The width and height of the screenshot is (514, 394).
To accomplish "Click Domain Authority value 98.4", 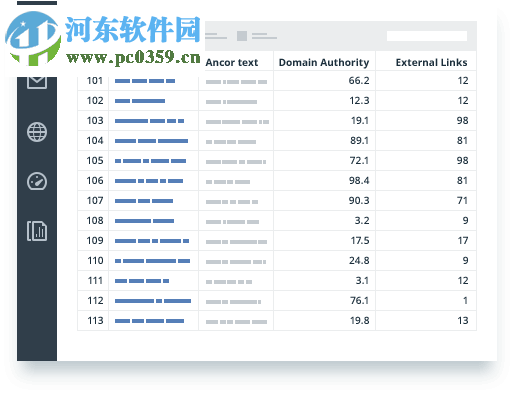I will [x=359, y=181].
